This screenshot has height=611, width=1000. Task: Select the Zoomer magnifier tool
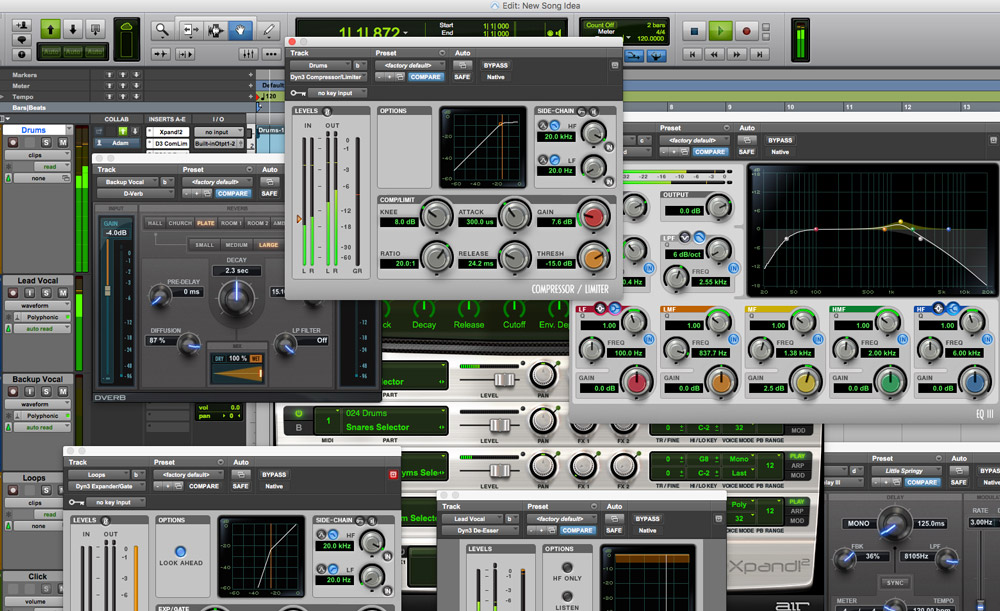point(162,30)
